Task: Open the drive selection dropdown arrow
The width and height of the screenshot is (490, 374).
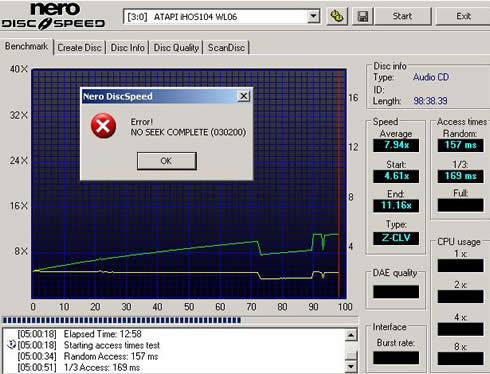Action: pyautogui.click(x=313, y=16)
